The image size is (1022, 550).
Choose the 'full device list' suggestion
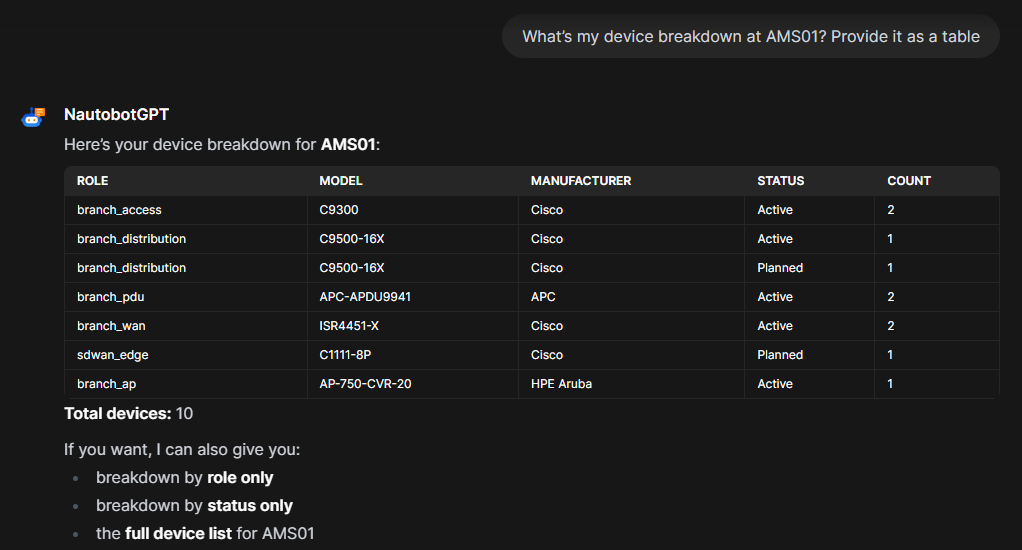(x=178, y=533)
